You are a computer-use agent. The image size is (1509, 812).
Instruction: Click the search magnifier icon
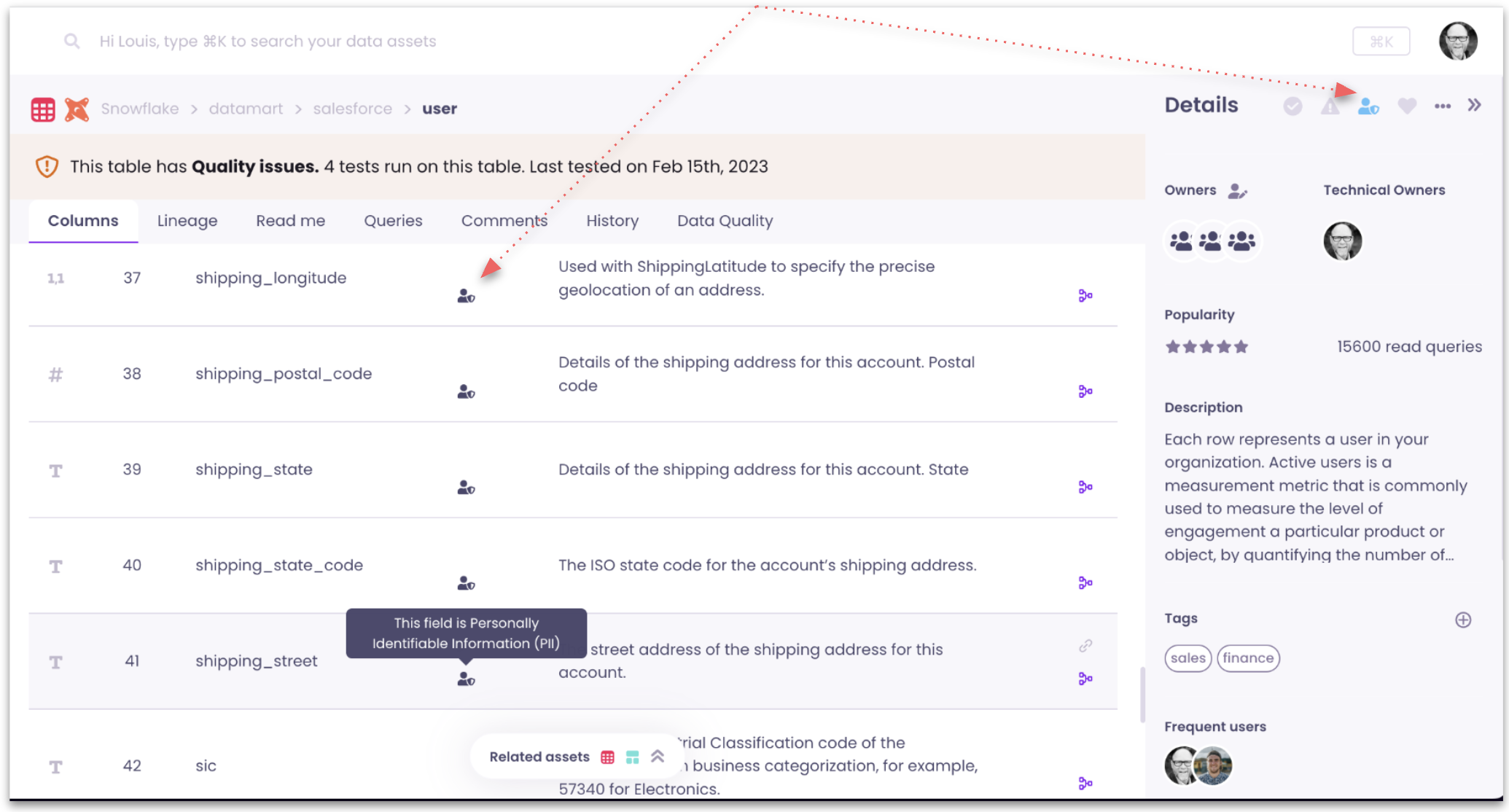[x=71, y=42]
